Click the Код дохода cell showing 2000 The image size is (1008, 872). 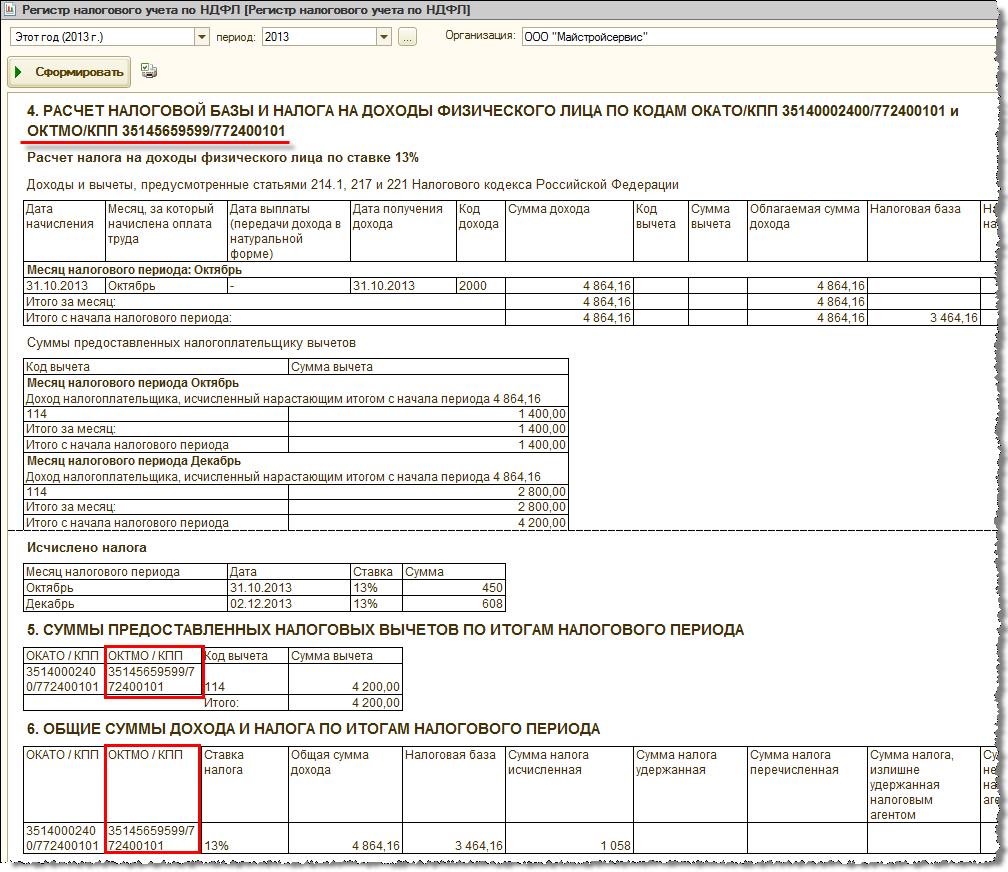click(480, 286)
